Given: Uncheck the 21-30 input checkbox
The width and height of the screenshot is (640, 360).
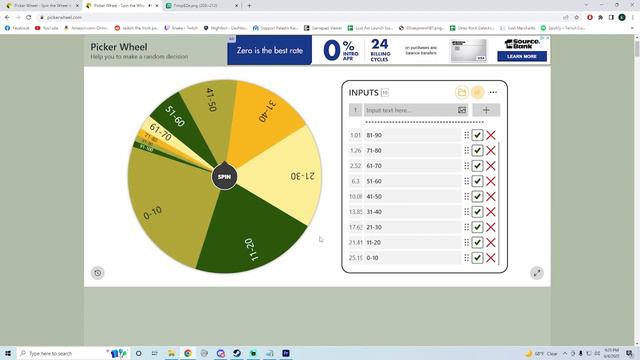Looking at the screenshot, I should click(477, 227).
